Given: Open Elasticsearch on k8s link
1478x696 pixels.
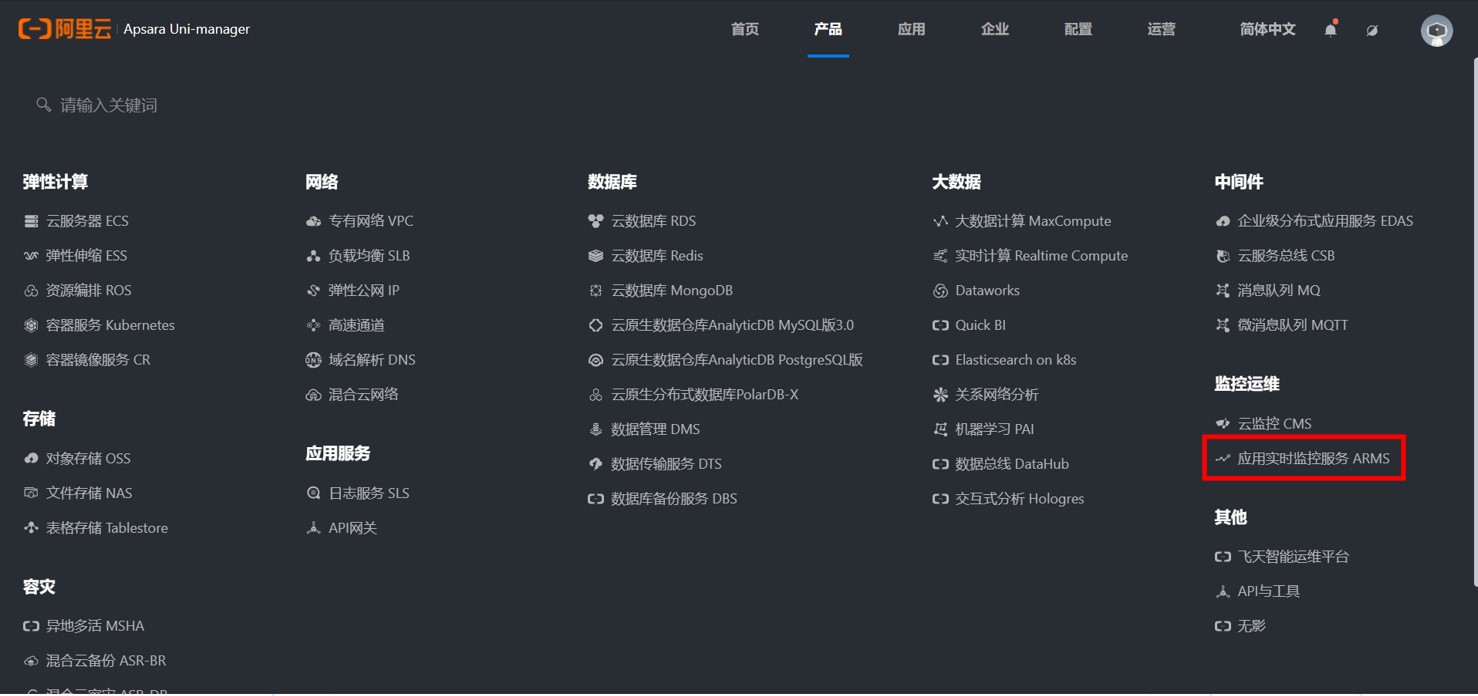Looking at the screenshot, I should (x=1015, y=360).
